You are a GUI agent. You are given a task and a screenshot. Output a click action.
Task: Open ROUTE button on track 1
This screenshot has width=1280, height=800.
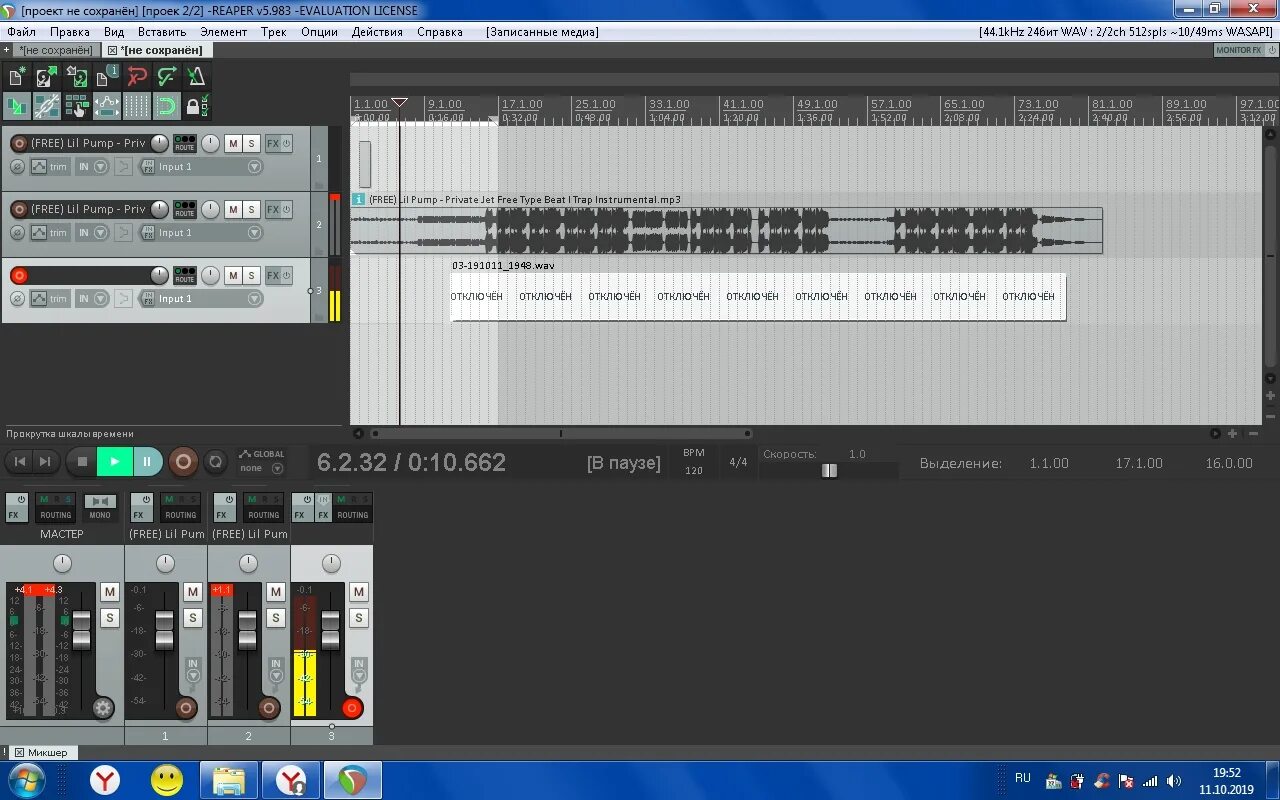[x=185, y=143]
